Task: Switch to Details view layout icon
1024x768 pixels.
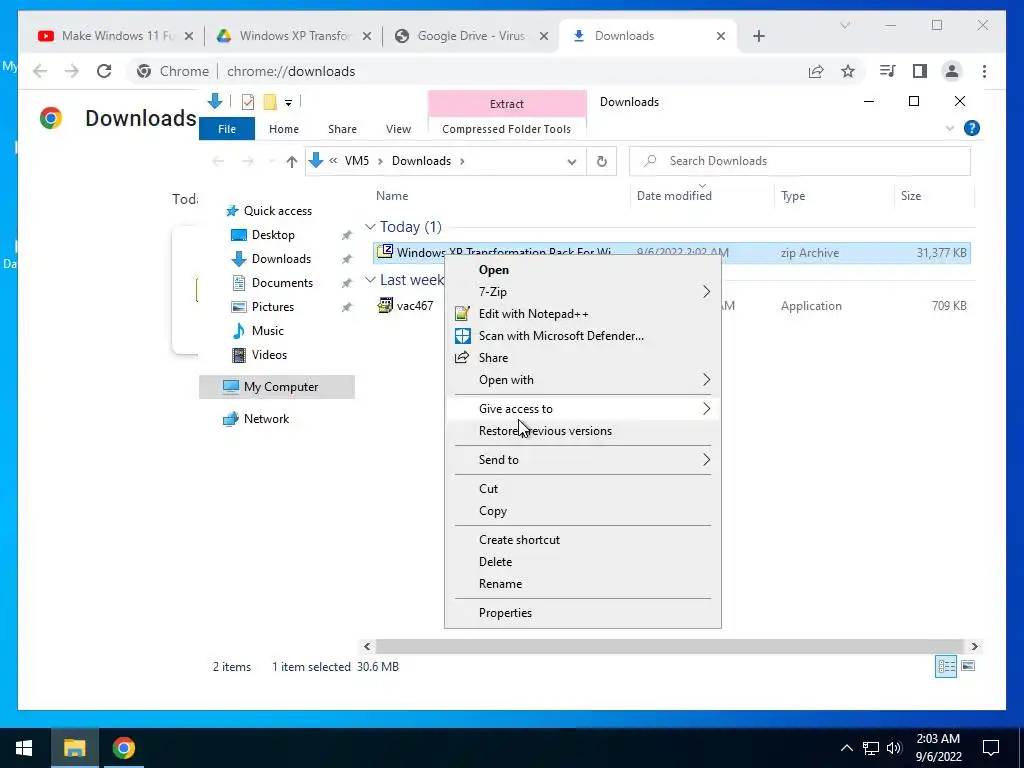Action: [x=946, y=666]
